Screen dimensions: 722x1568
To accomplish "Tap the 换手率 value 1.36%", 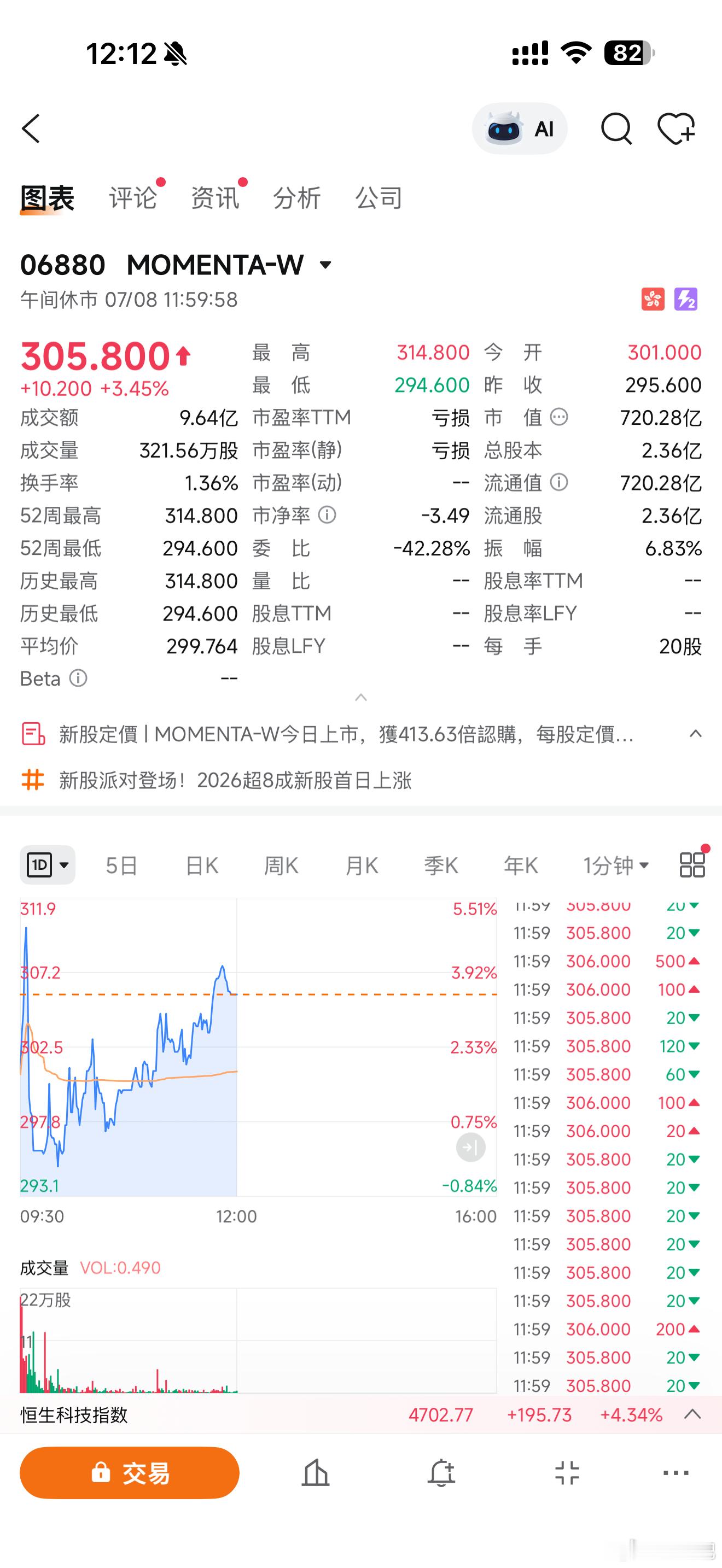I will [x=211, y=483].
